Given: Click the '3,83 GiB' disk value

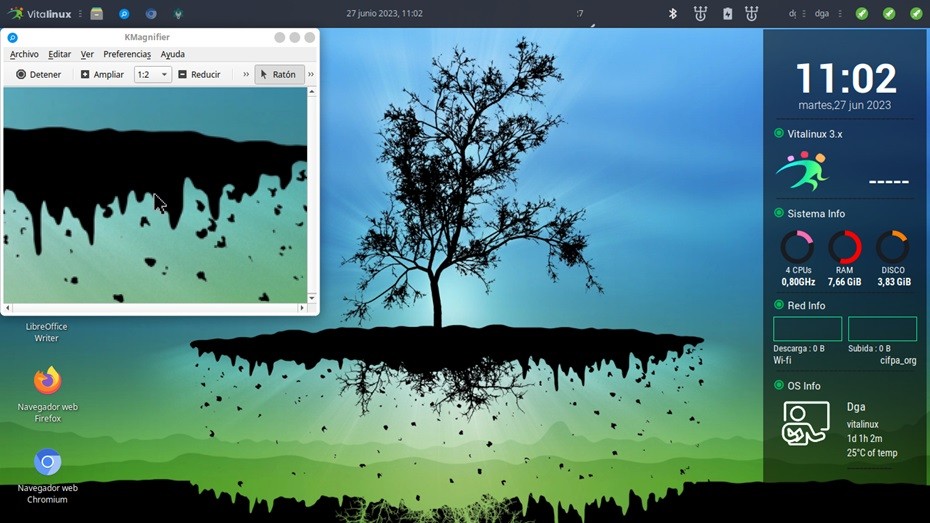Looking at the screenshot, I should click(894, 282).
